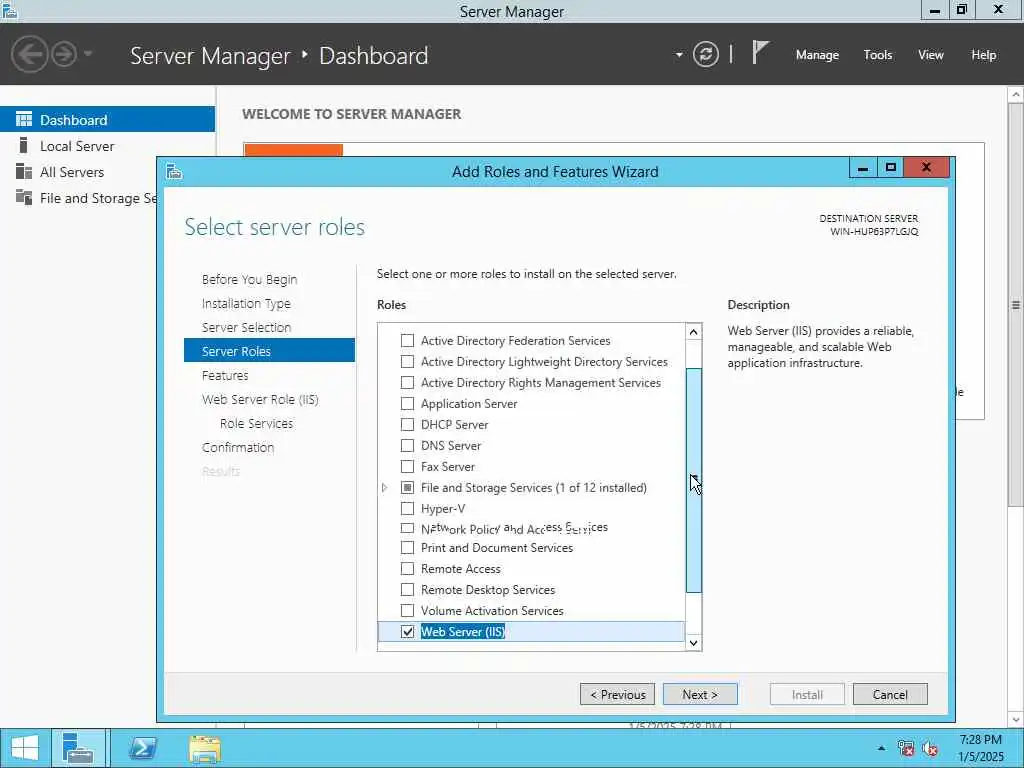This screenshot has height=768, width=1024.
Task: Click the Web Server (IIS) description text
Action: [821, 347]
